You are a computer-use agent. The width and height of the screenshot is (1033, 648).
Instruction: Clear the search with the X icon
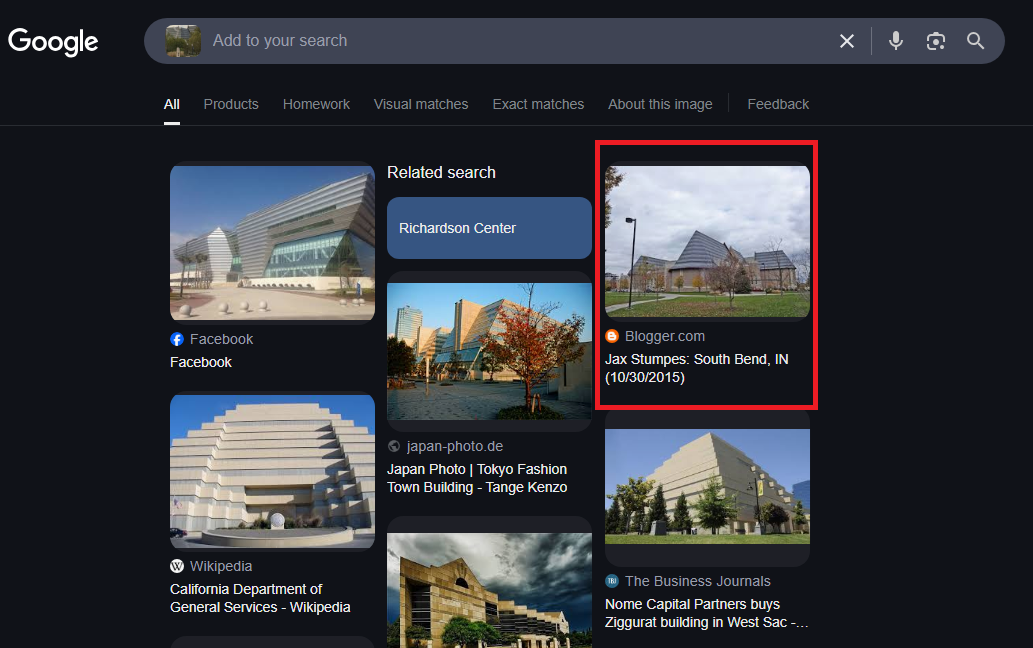tap(846, 41)
